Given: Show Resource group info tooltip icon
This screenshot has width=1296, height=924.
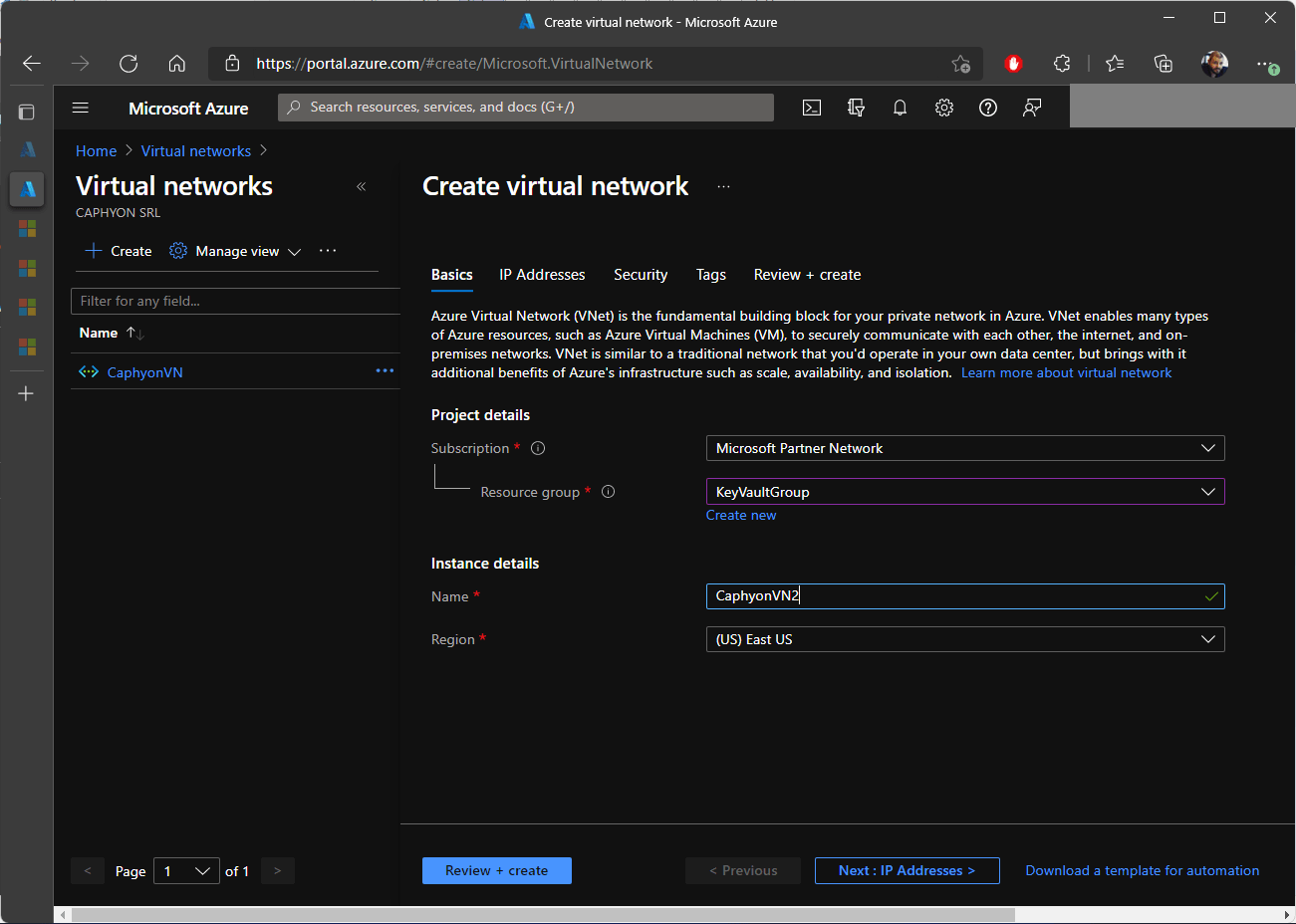Looking at the screenshot, I should point(609,491).
